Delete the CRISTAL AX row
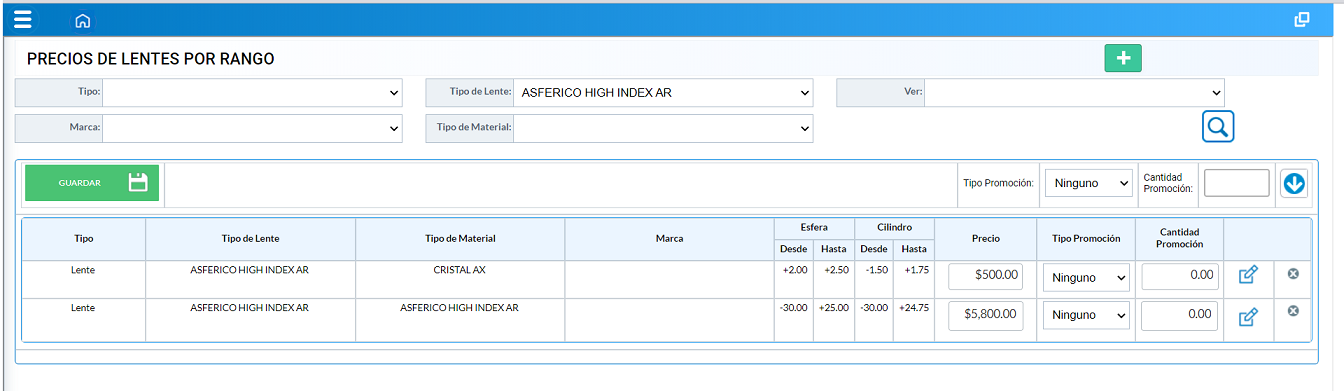 1293,273
